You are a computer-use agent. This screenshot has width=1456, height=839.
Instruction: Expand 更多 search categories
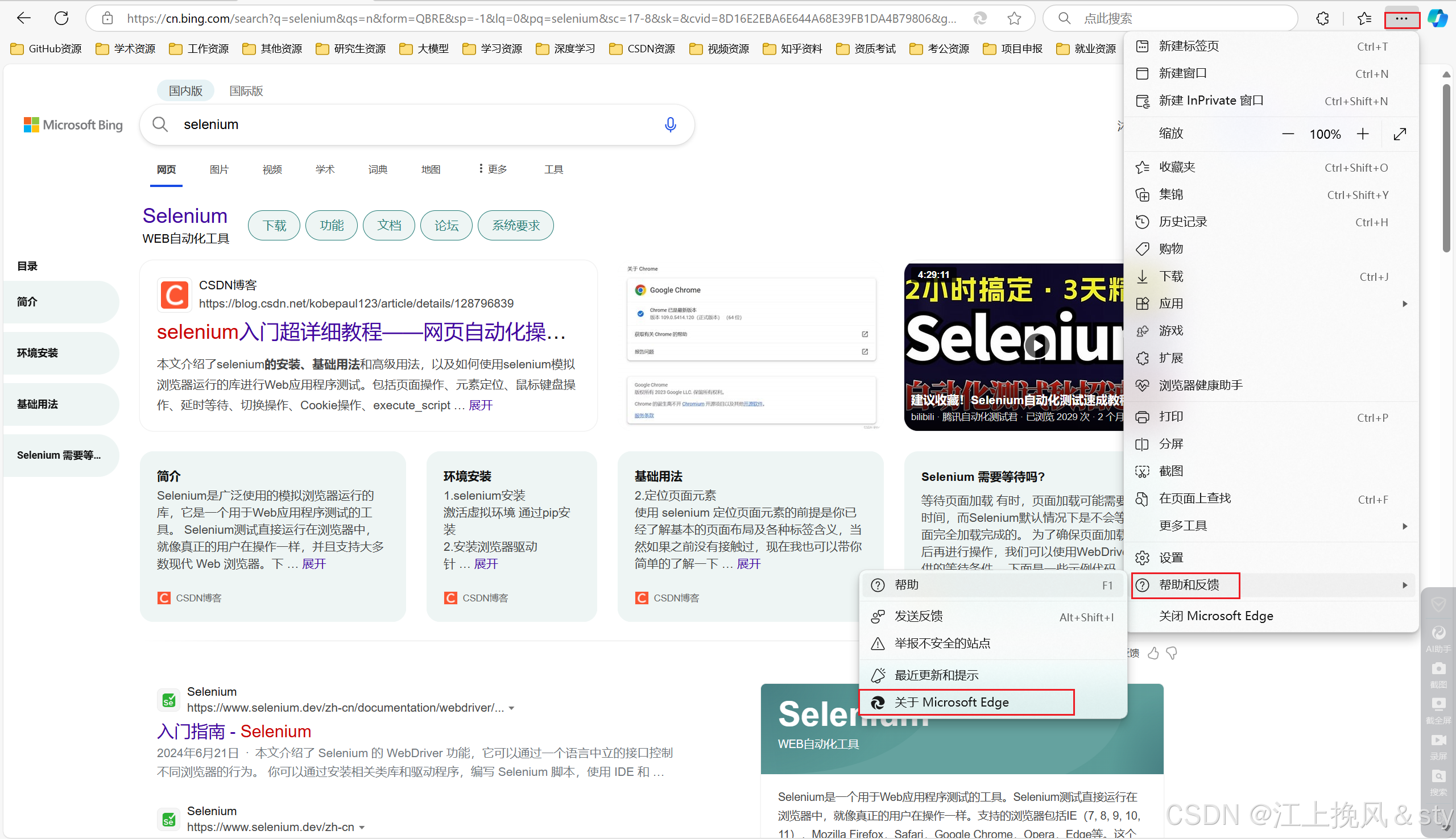tap(493, 169)
